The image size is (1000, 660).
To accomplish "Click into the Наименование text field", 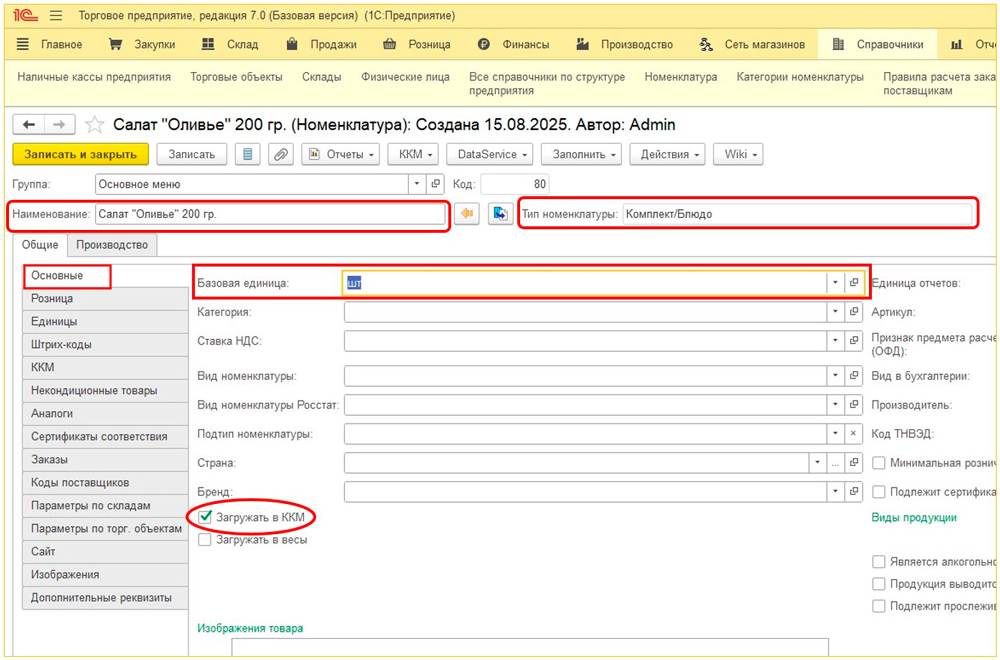I will (x=270, y=214).
